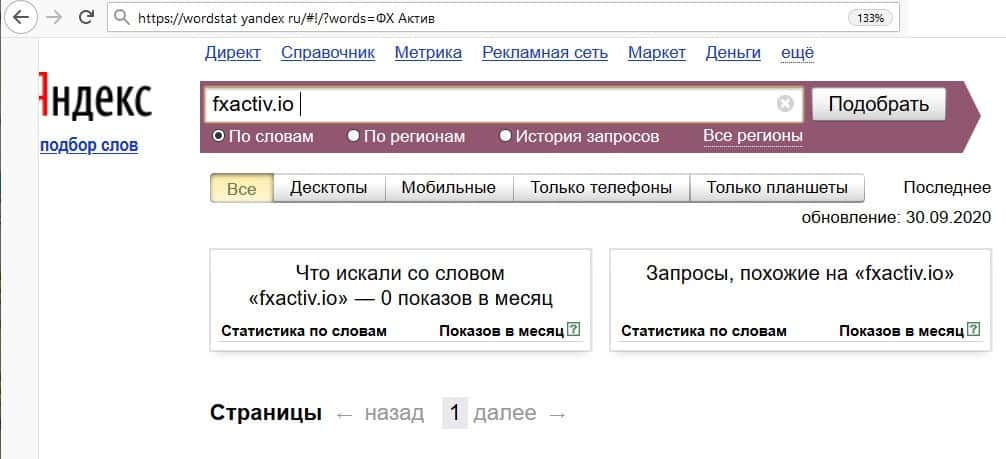Reload the page with the refresh icon
Viewport: 1006px width, 459px height.
[x=86, y=17]
